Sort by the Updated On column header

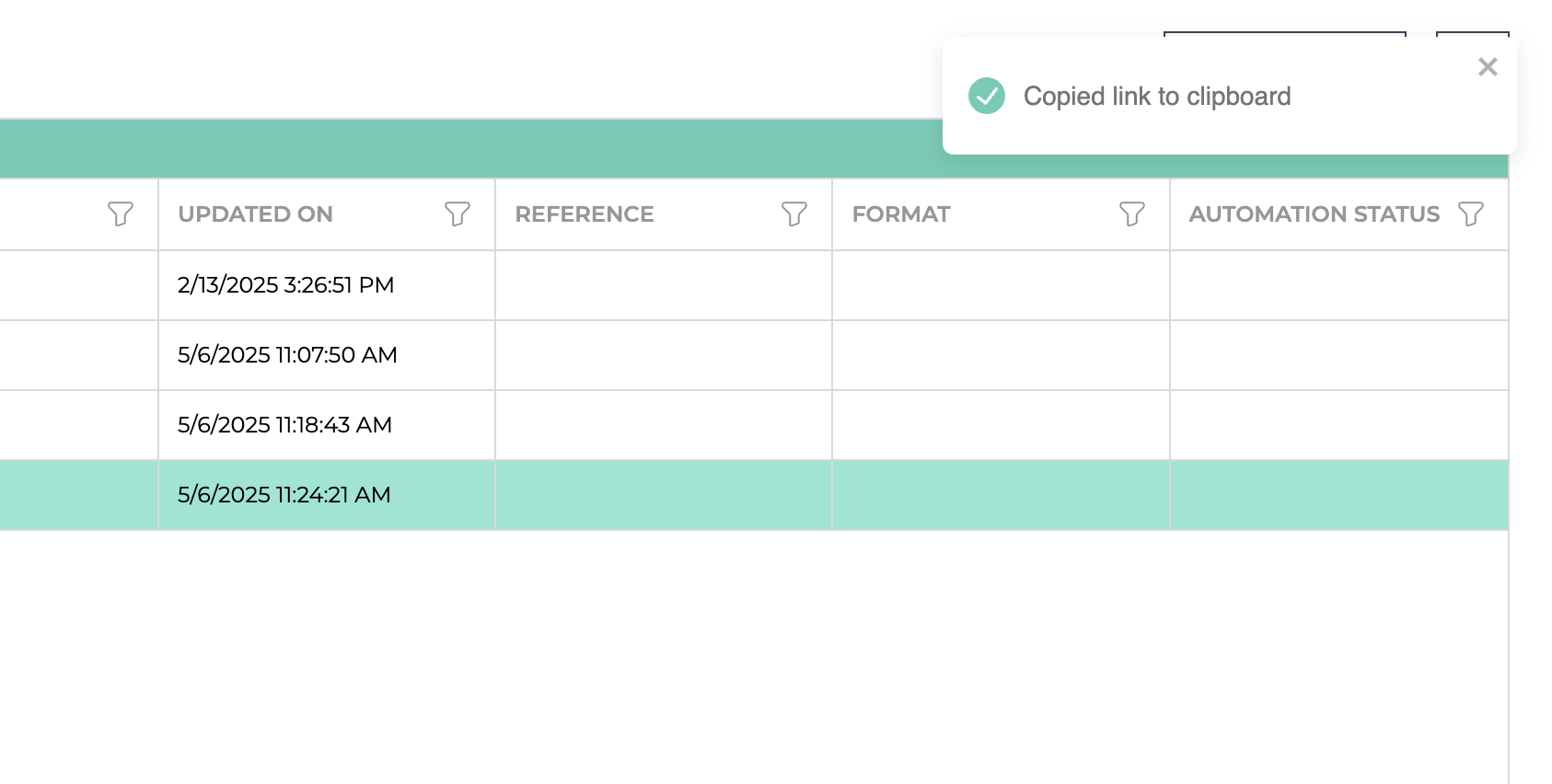(x=255, y=214)
